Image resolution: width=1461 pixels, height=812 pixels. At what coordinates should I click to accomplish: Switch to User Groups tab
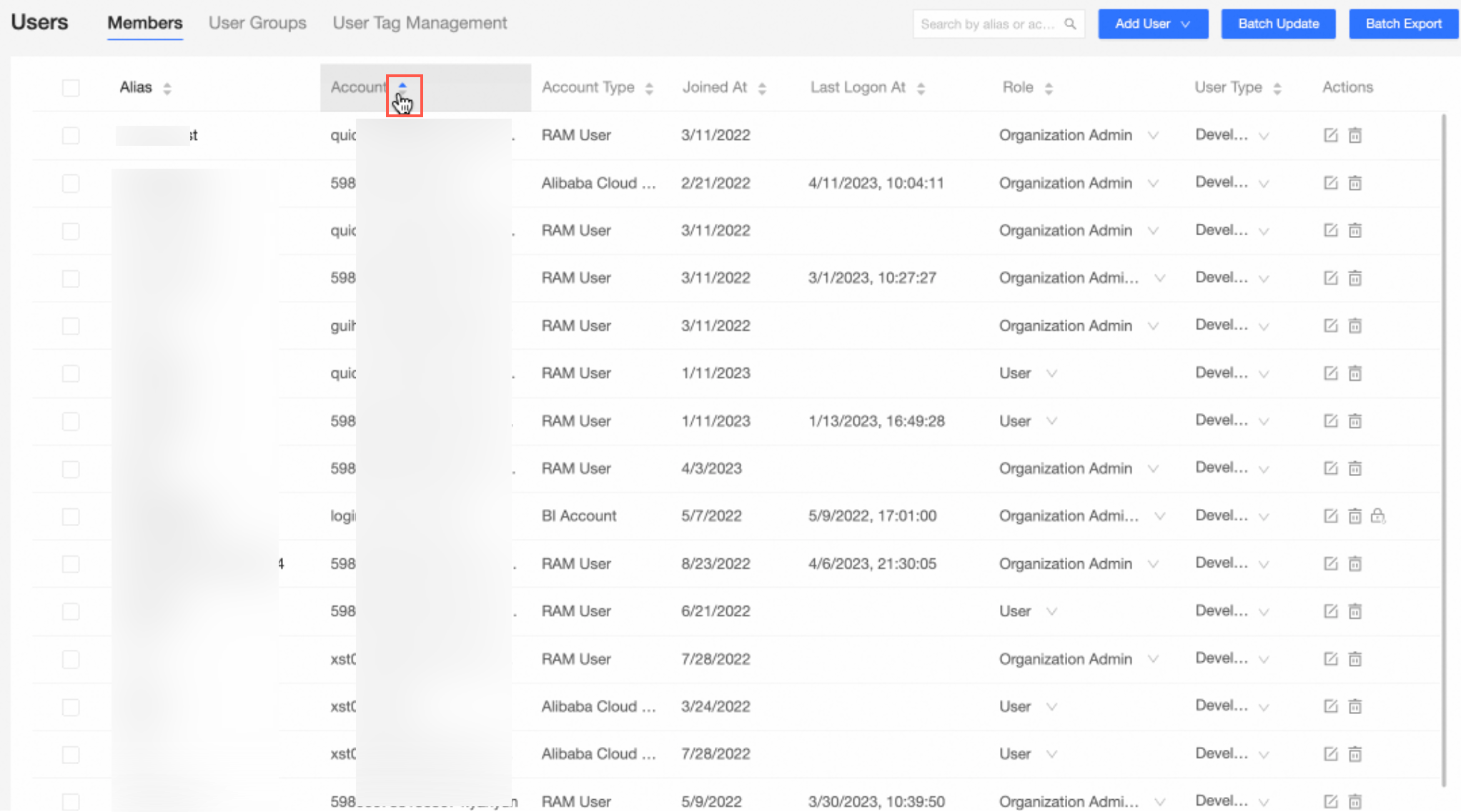click(x=257, y=23)
